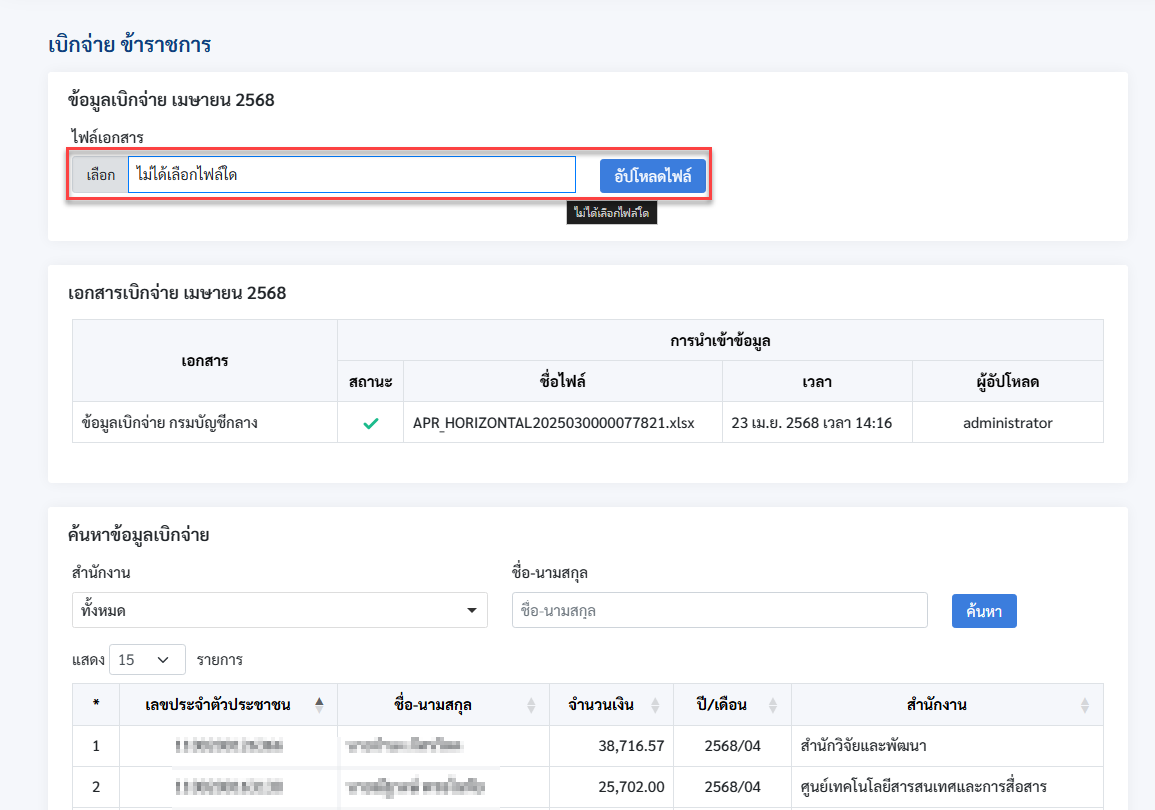
Task: Sort by ชื่อ-นามสกุล column arrows
Action: point(531,705)
